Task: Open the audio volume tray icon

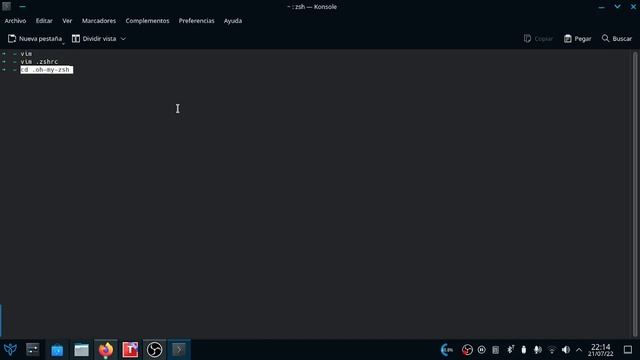Action: pos(566,350)
